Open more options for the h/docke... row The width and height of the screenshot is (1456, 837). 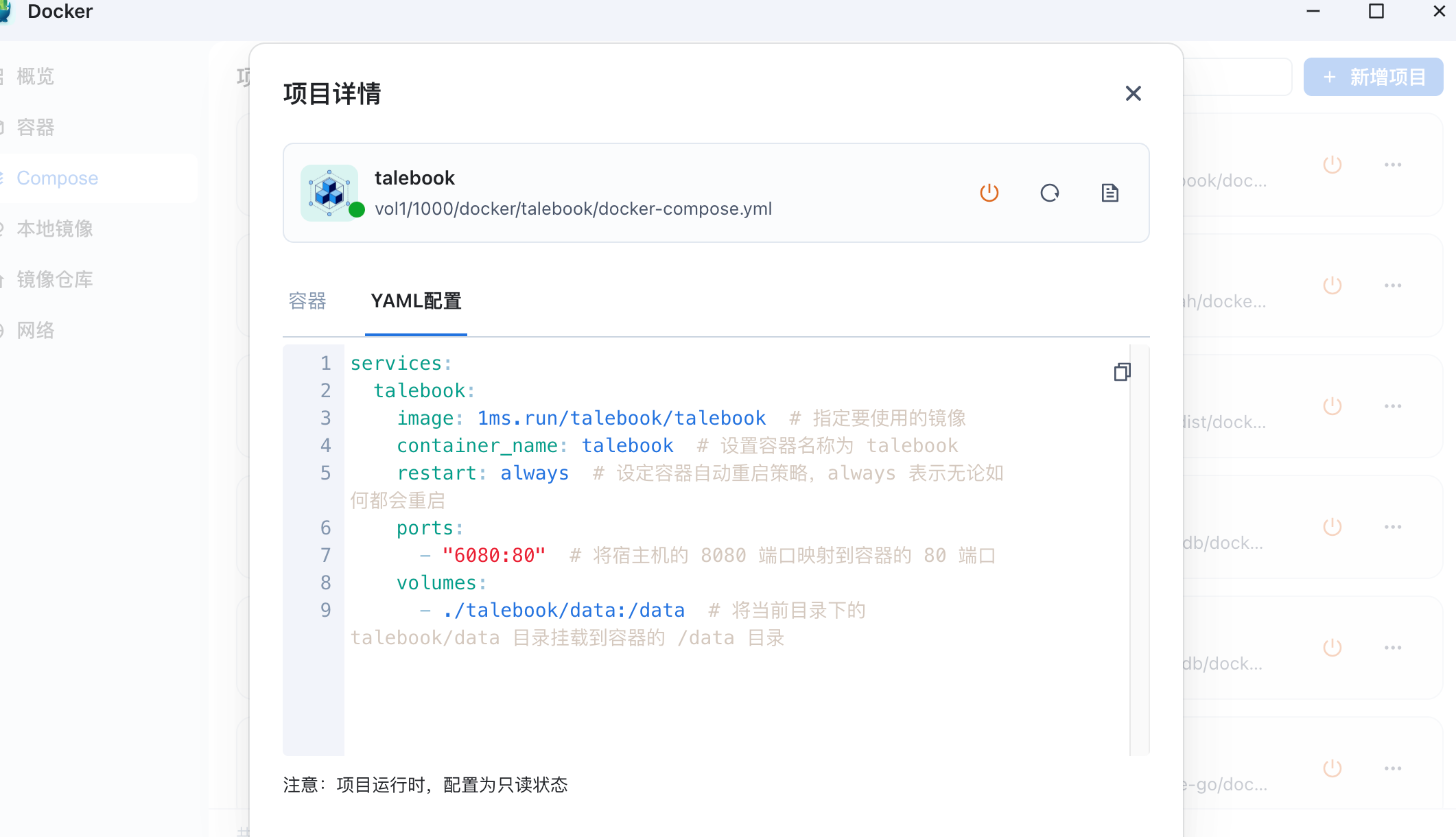pyautogui.click(x=1392, y=285)
